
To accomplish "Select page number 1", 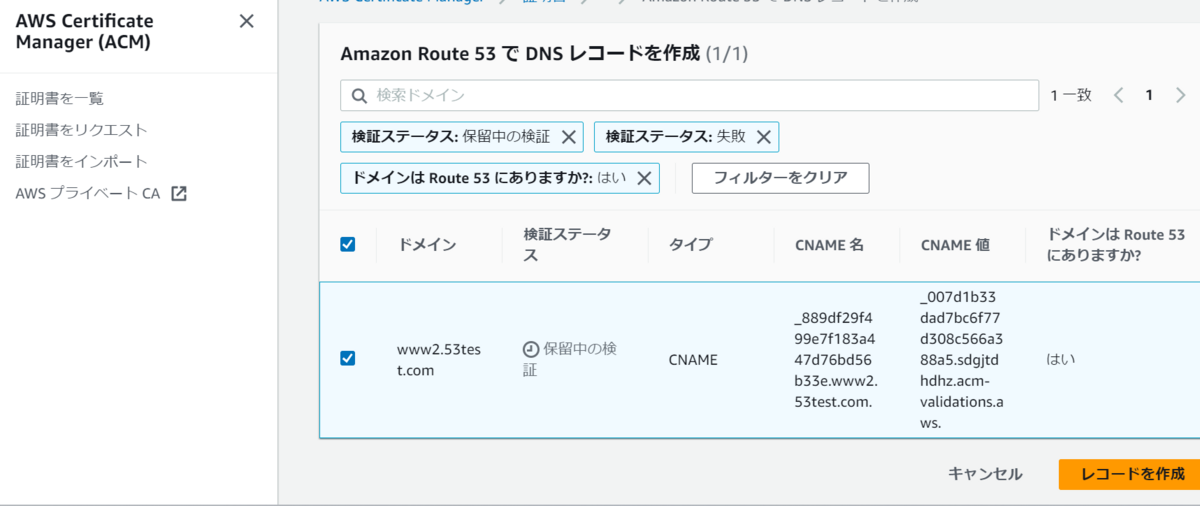I will (1150, 95).
